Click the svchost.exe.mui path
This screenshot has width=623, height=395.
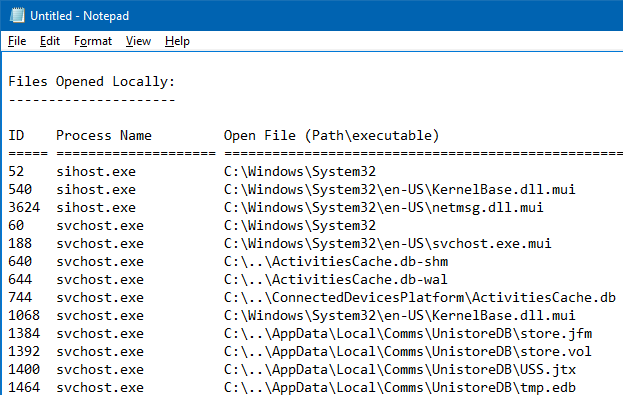(388, 244)
